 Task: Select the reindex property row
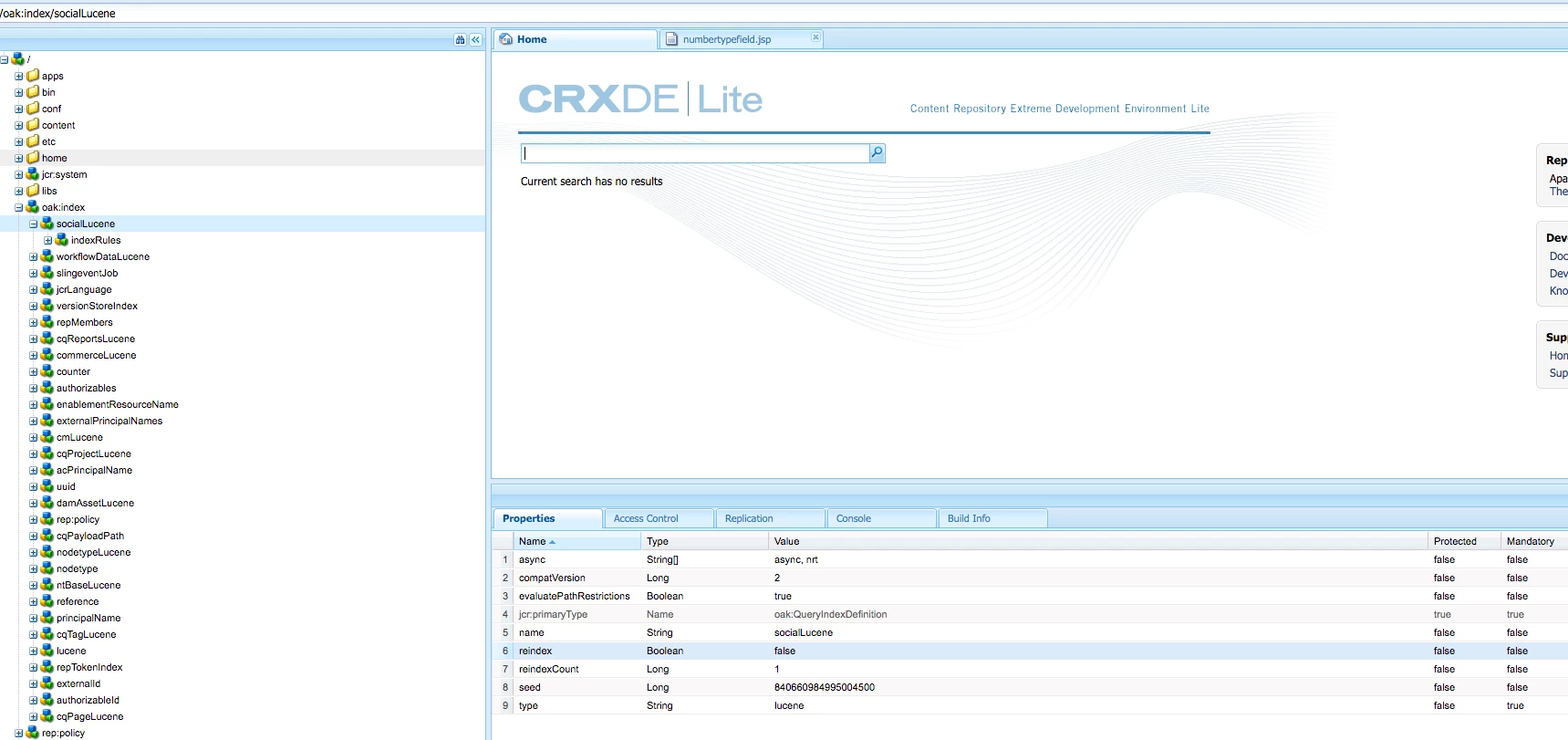click(1030, 651)
